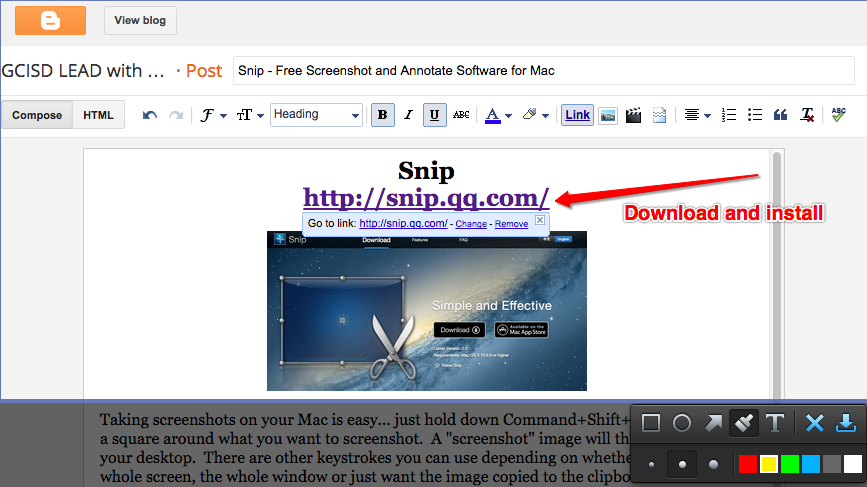This screenshot has height=487, width=867.
Task: Select the Snip arrow annotation tool
Action: 713,423
